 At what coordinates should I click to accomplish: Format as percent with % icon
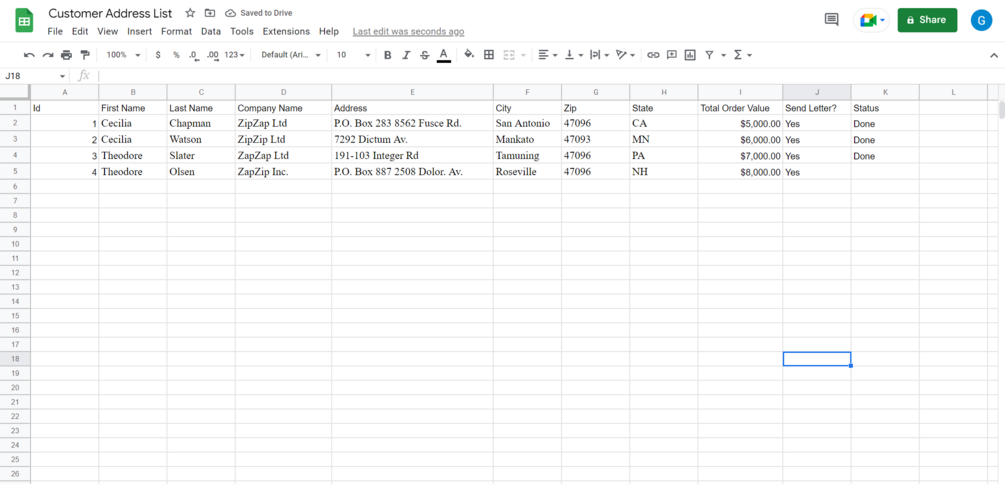coord(176,55)
